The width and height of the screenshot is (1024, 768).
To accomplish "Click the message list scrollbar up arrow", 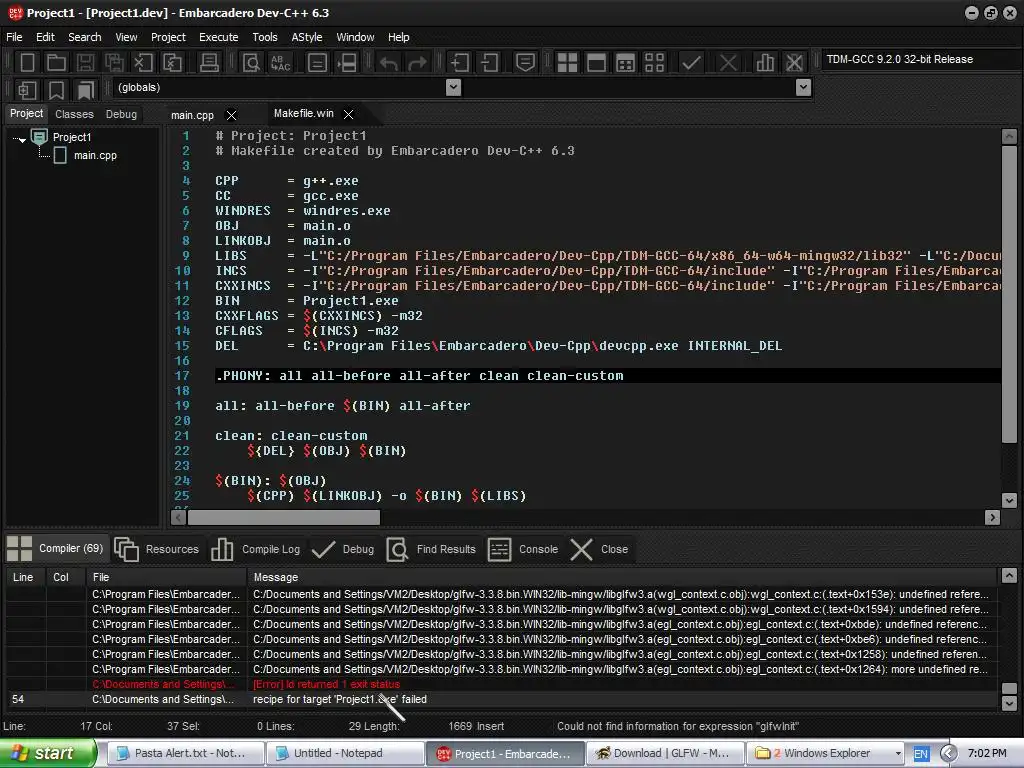I will click(x=1009, y=575).
